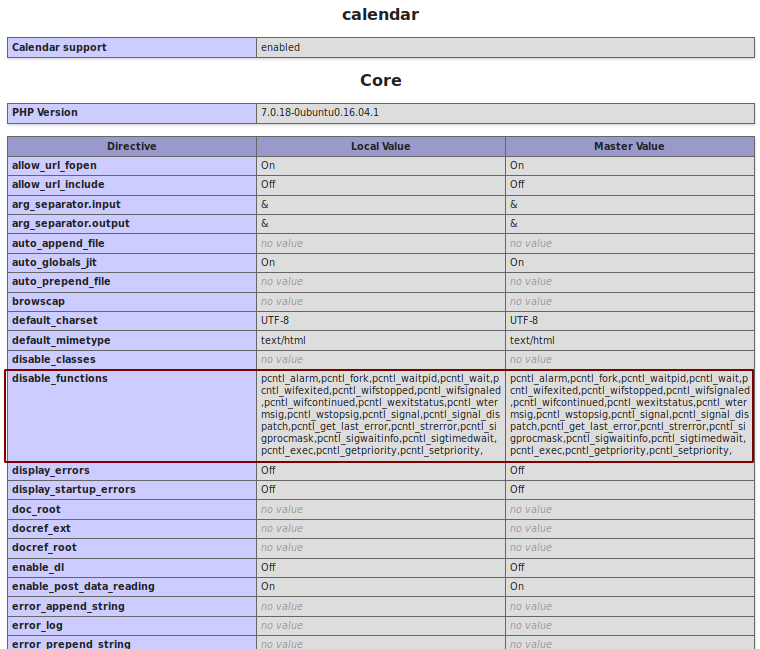This screenshot has height=649, width=760.
Task: Click the disable_functions Local Value text
Action: click(380, 415)
